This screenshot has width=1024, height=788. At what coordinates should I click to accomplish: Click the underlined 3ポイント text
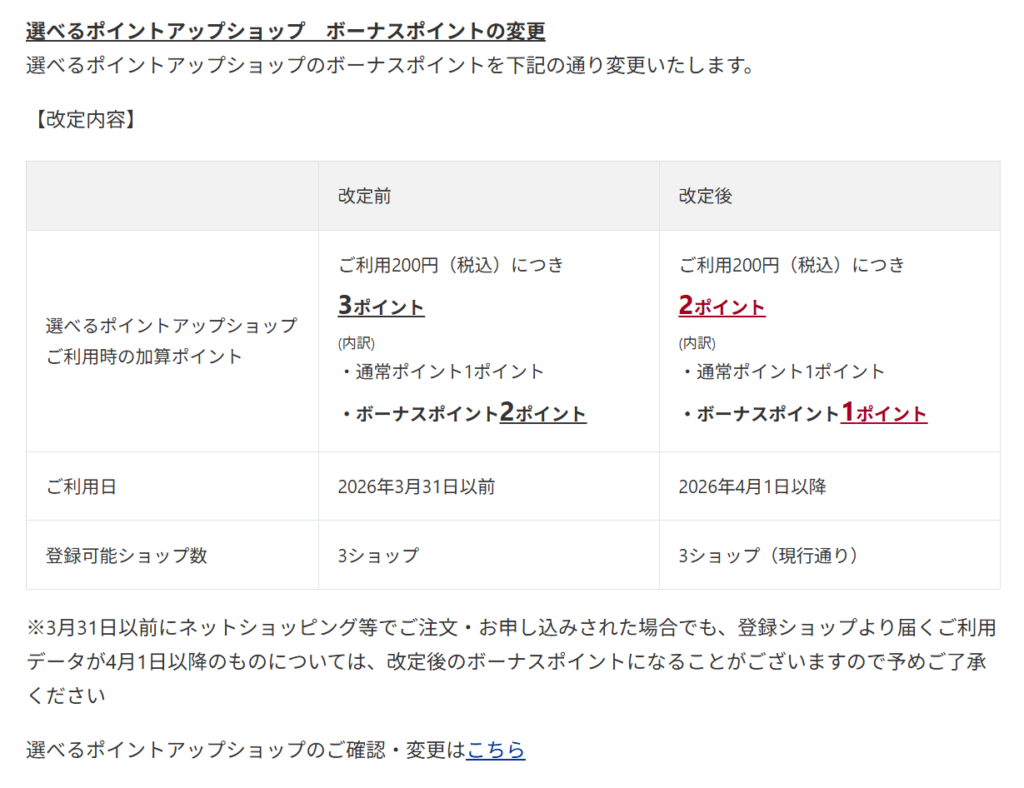tap(381, 306)
